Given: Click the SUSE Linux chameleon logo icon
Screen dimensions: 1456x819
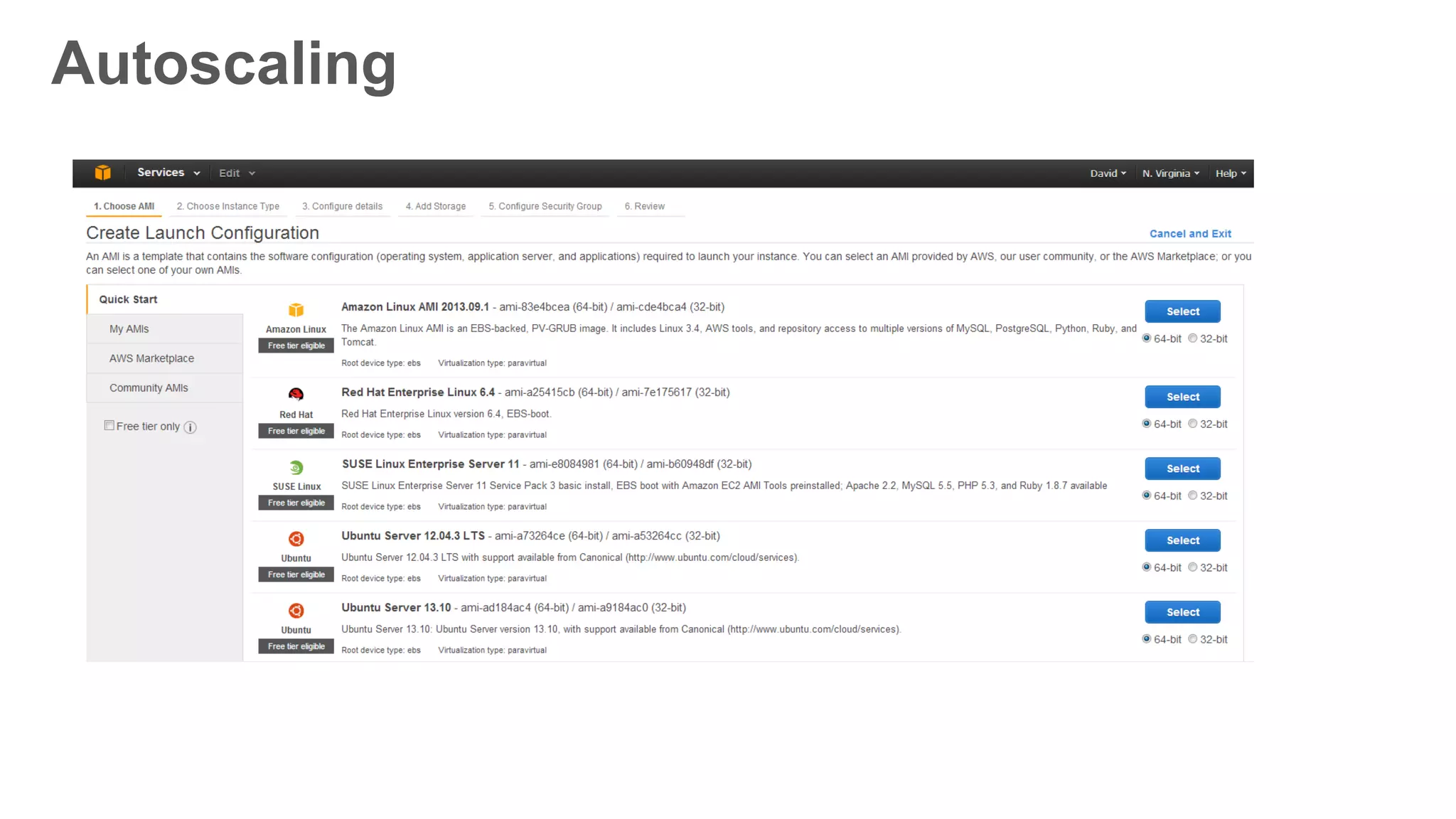Looking at the screenshot, I should (x=296, y=468).
